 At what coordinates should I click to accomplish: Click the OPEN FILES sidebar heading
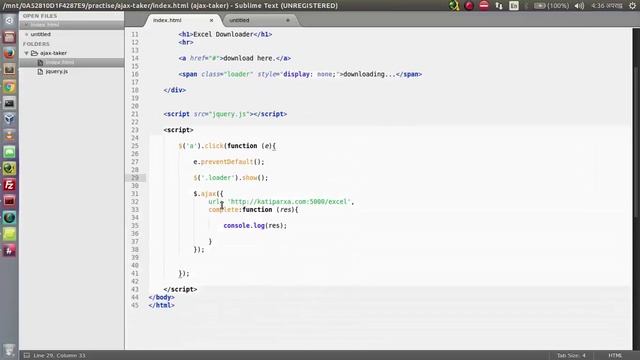click(40, 16)
